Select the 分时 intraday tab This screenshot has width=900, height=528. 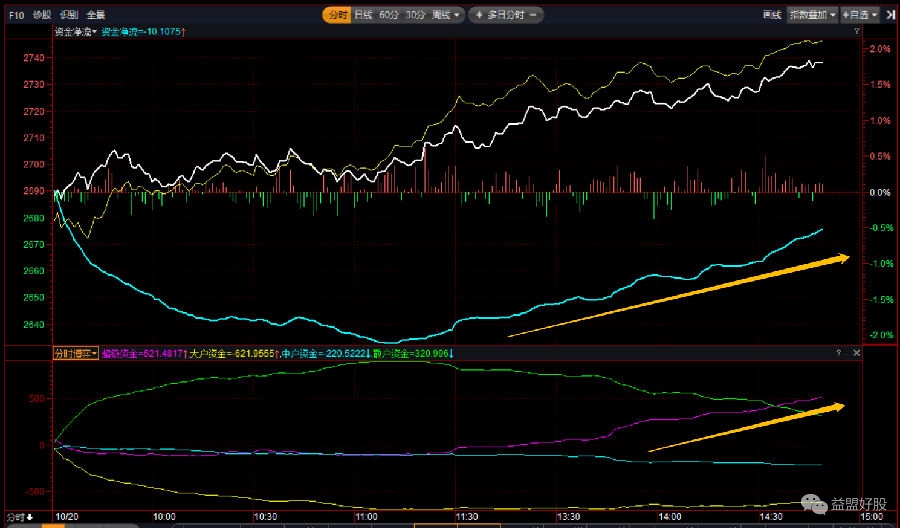tap(336, 15)
